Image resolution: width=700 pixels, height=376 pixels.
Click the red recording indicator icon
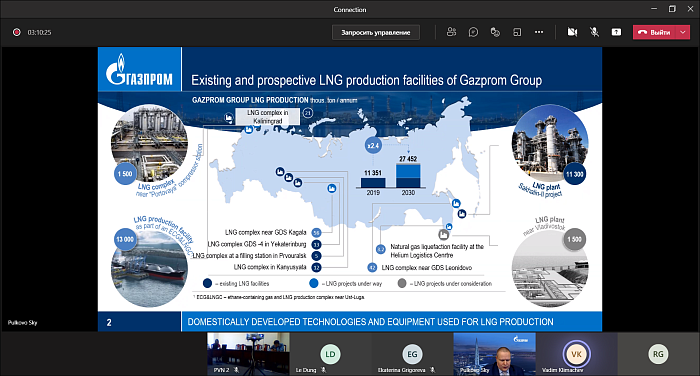[x=17, y=32]
